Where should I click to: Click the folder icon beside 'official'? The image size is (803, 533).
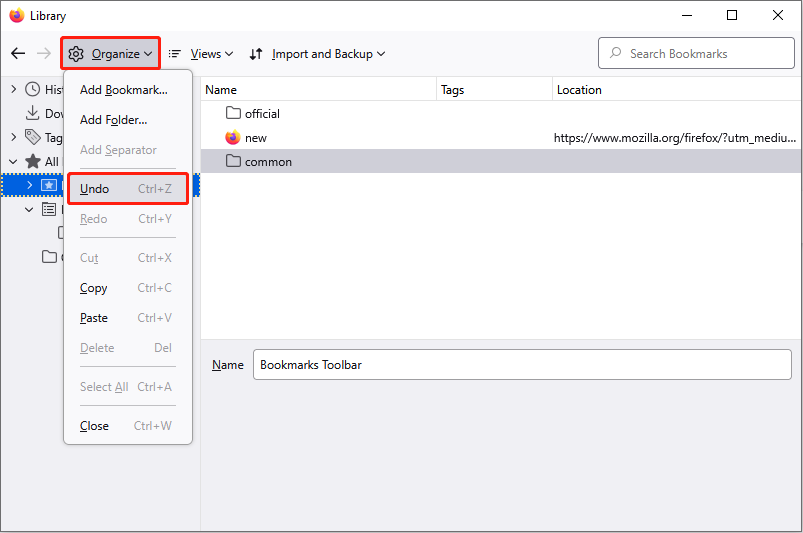[x=233, y=114]
